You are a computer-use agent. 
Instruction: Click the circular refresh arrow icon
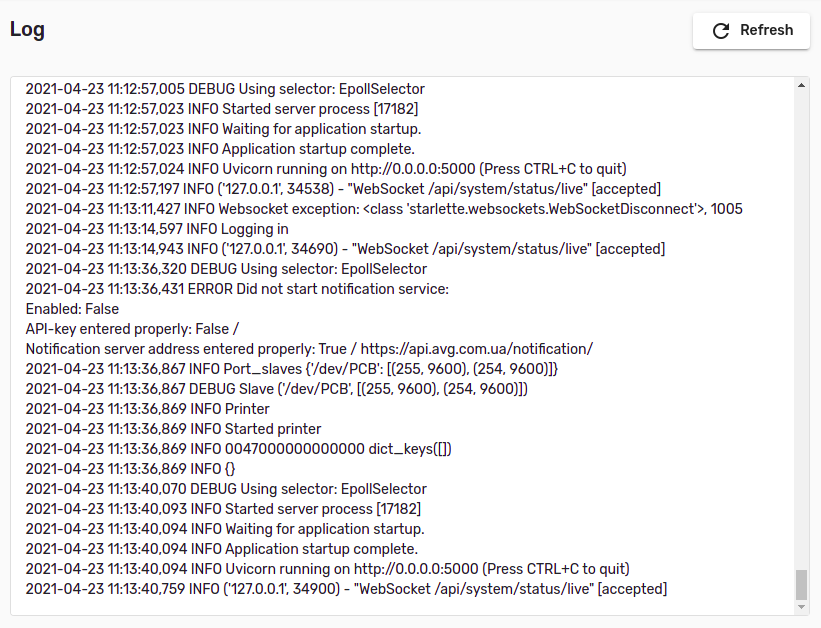pos(721,31)
